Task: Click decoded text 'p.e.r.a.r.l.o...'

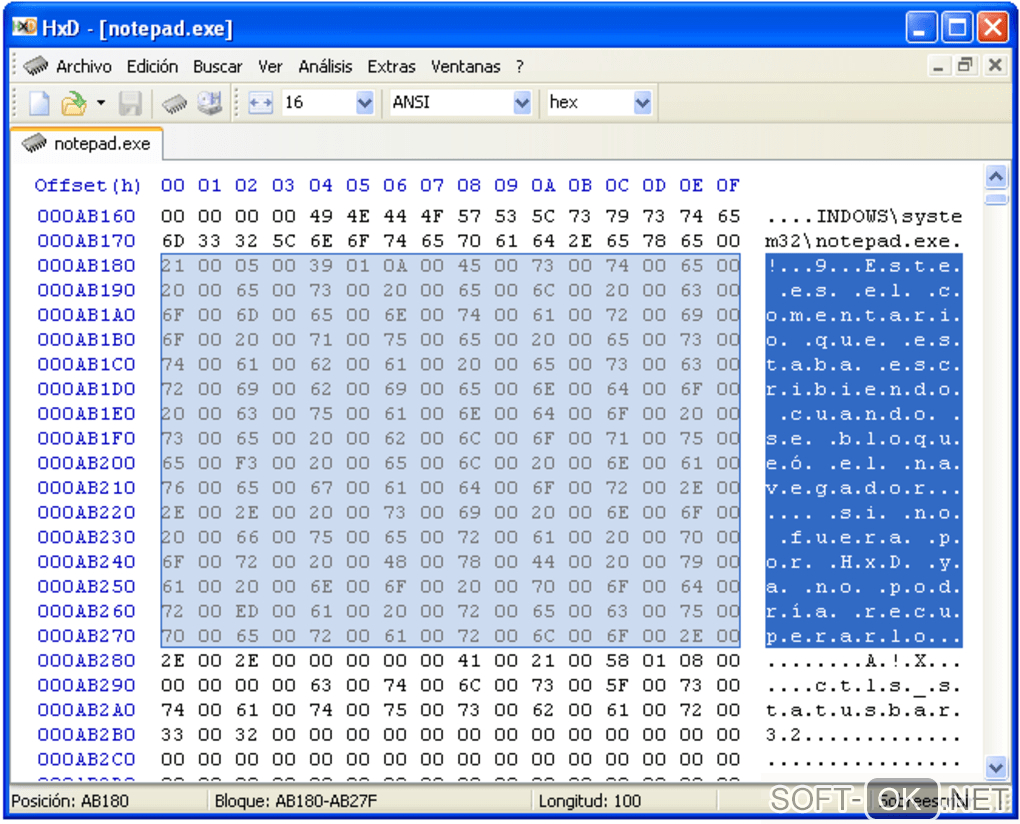Action: [x=863, y=636]
